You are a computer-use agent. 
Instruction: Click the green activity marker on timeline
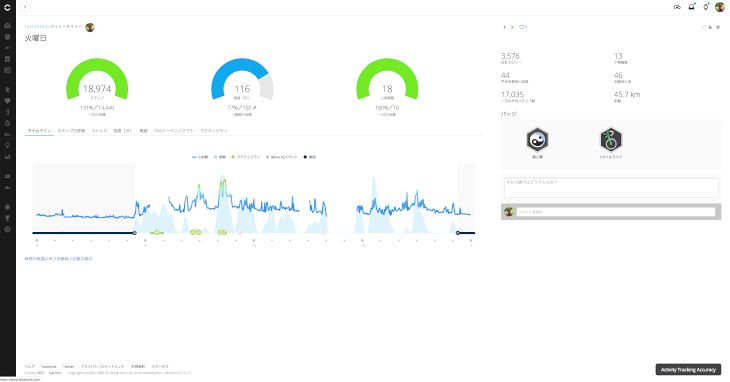[157, 232]
